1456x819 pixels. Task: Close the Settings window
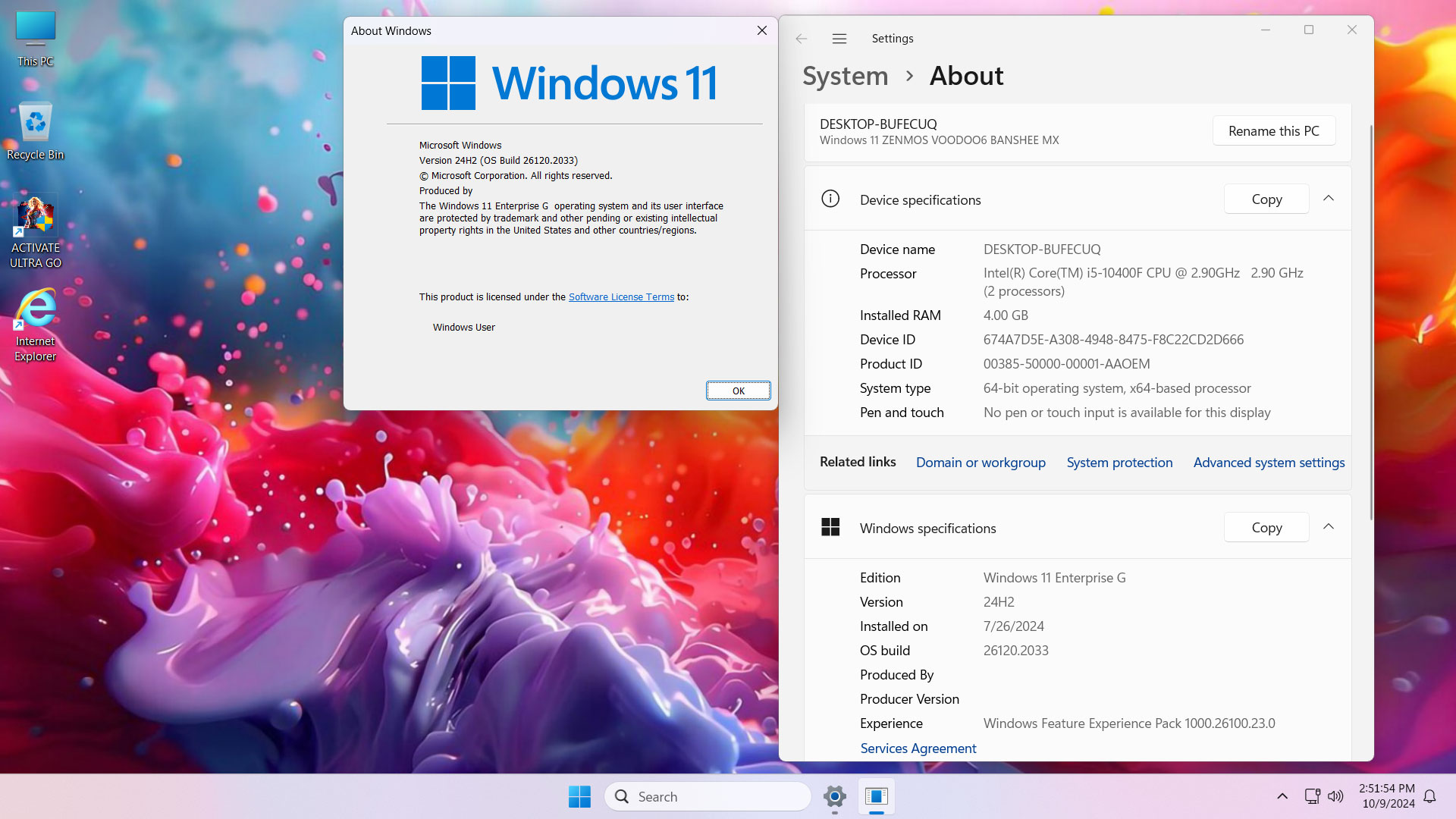(x=1351, y=30)
